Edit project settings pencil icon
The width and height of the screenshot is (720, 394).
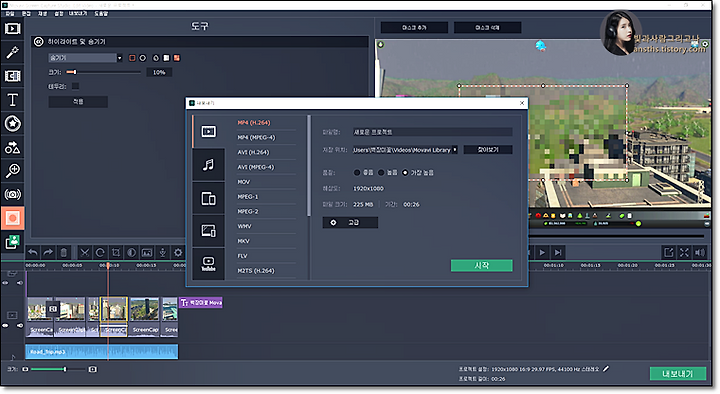606,369
